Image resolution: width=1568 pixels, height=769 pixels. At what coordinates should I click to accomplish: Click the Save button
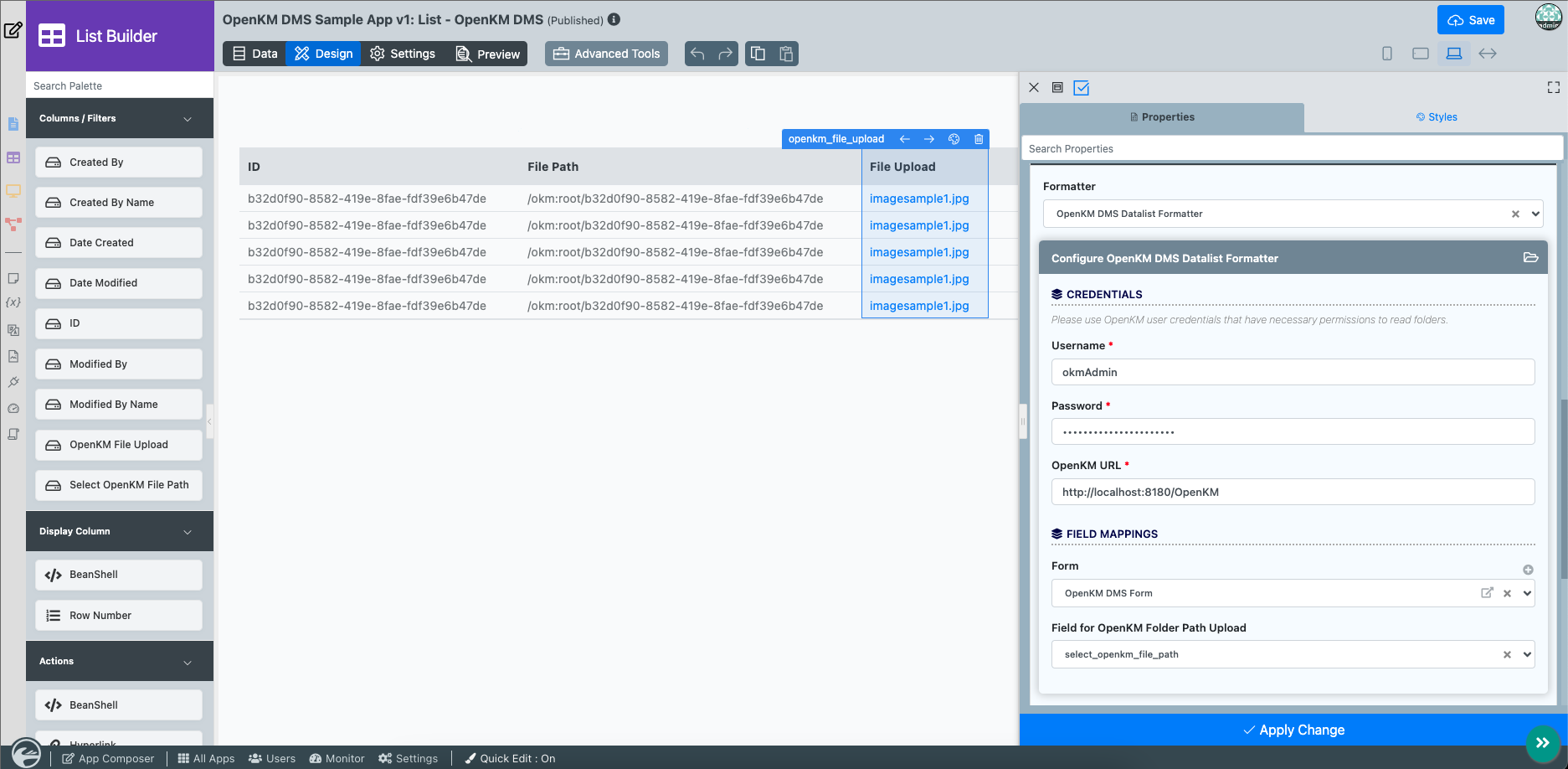click(1470, 20)
